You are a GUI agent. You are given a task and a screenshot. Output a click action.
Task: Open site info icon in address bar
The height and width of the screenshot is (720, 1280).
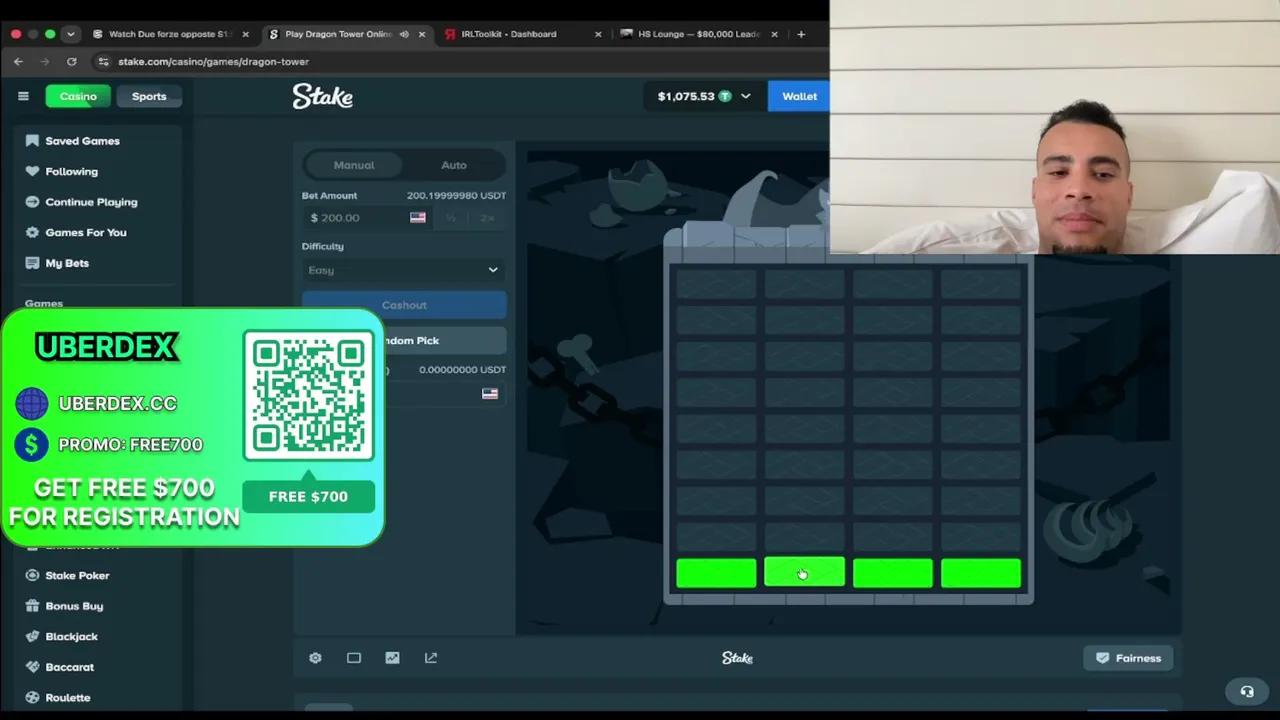pyautogui.click(x=103, y=61)
